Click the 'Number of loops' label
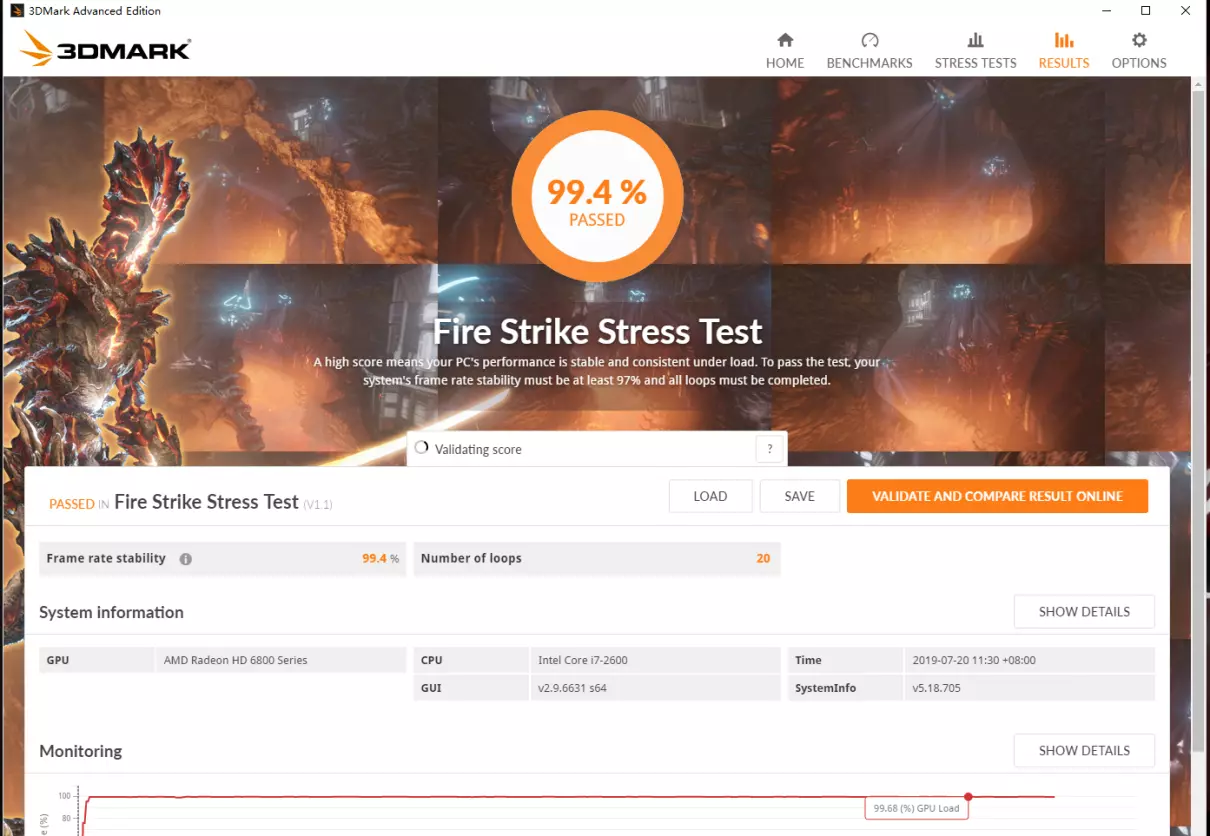 [471, 558]
